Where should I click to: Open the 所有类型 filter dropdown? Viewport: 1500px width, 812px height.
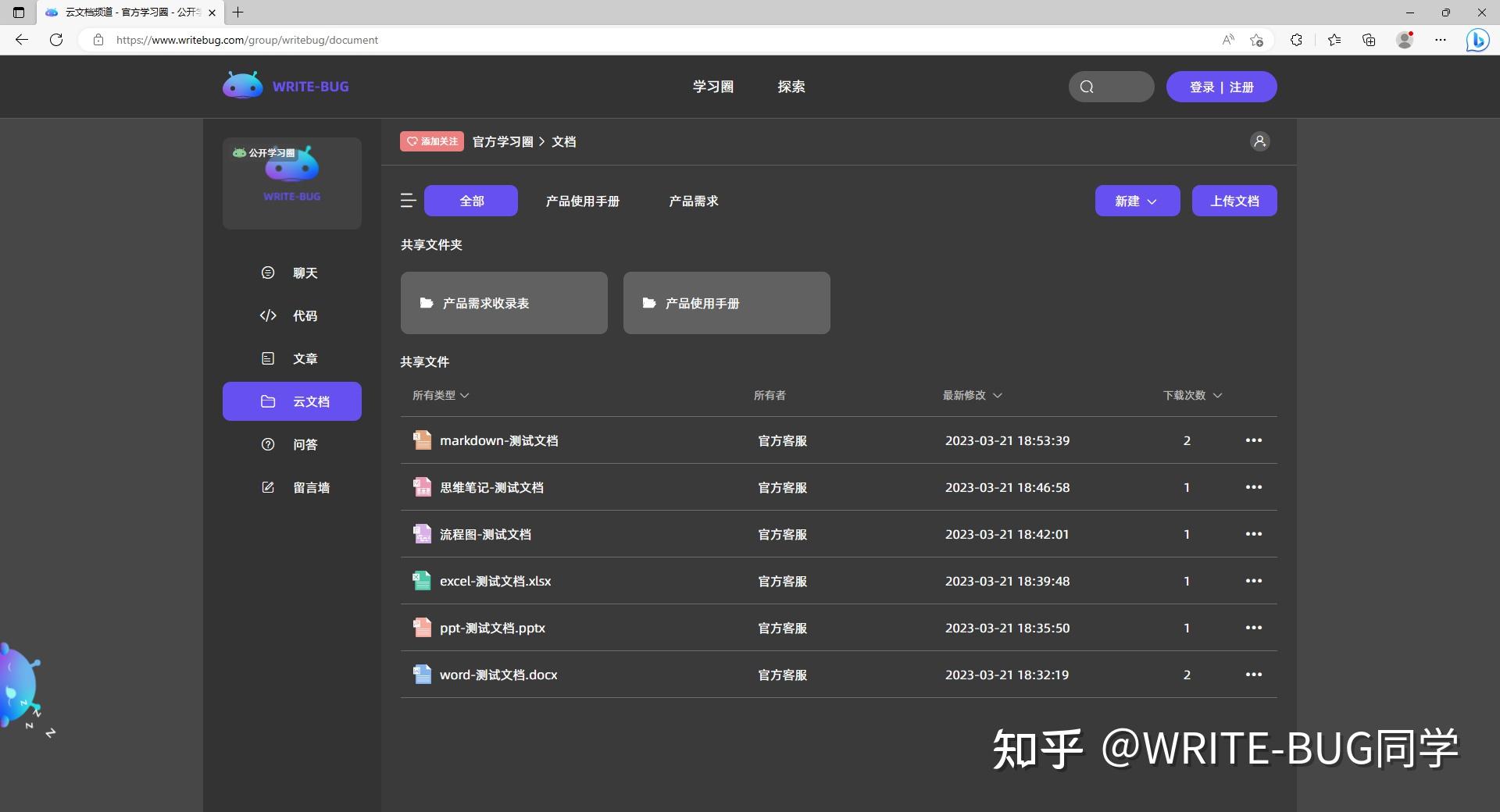pos(440,395)
